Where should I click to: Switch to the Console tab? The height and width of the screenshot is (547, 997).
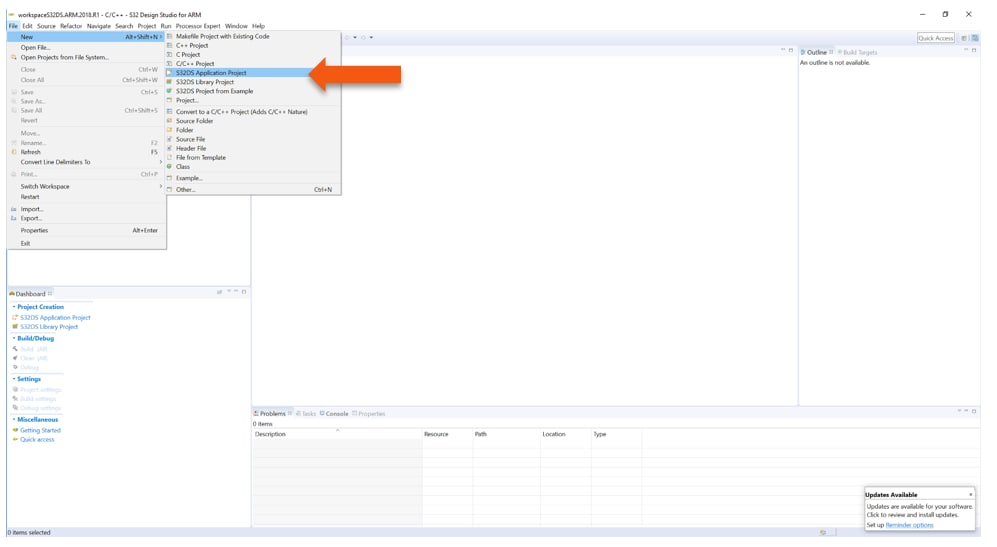point(336,414)
